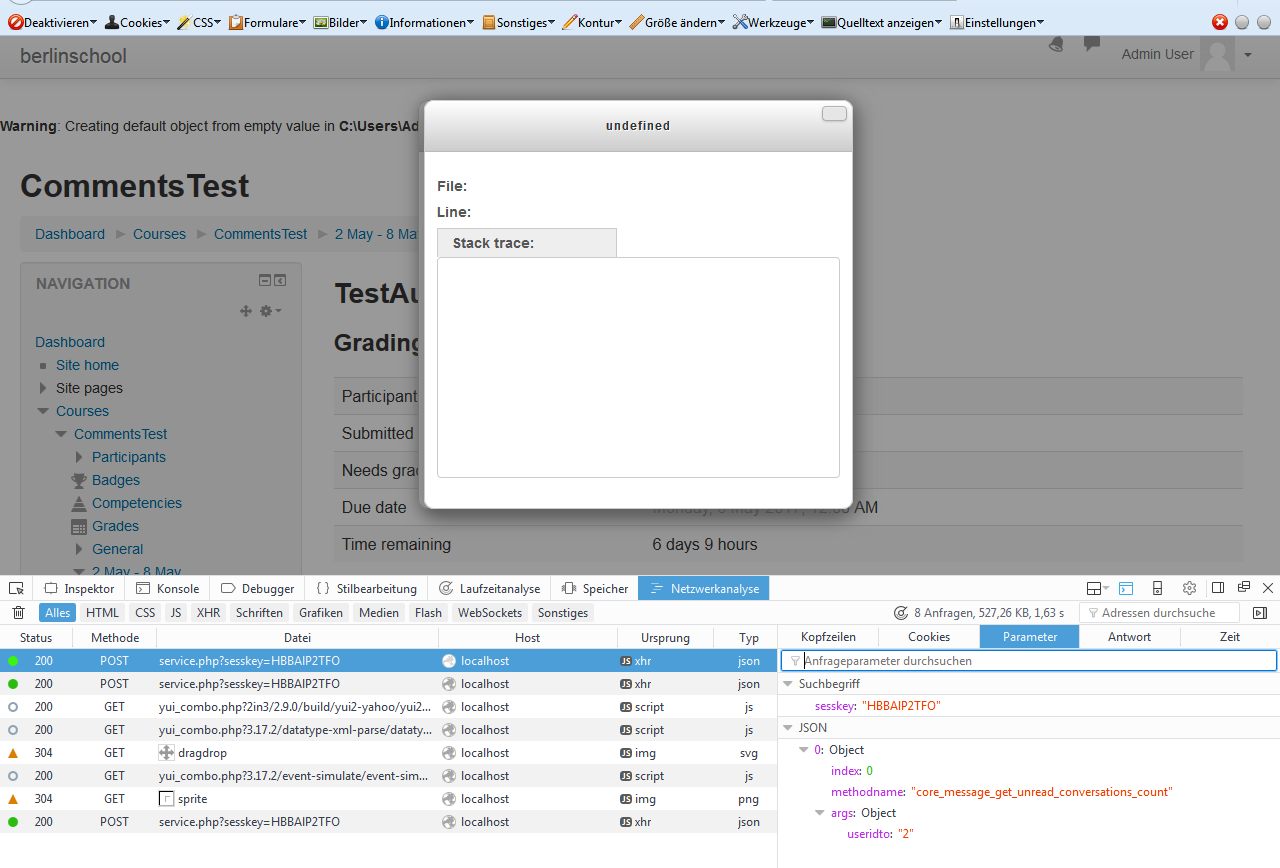Toggle the Schriften network filter
The width and height of the screenshot is (1280, 868).
click(x=260, y=612)
